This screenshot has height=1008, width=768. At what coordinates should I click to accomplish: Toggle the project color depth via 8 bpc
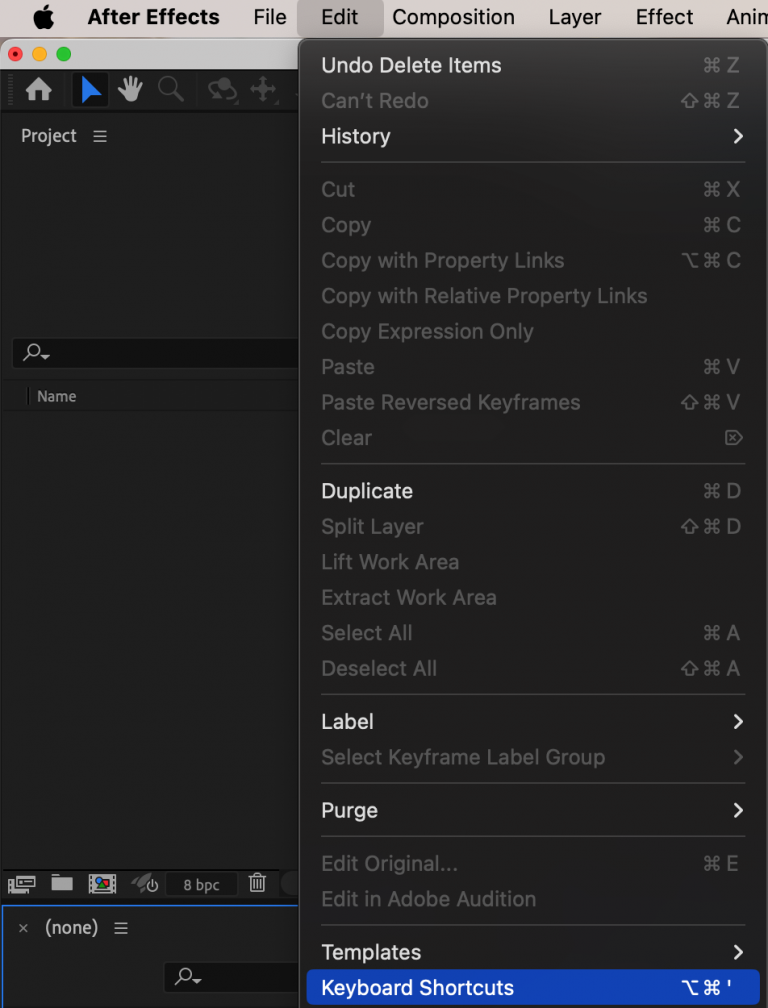tap(201, 884)
